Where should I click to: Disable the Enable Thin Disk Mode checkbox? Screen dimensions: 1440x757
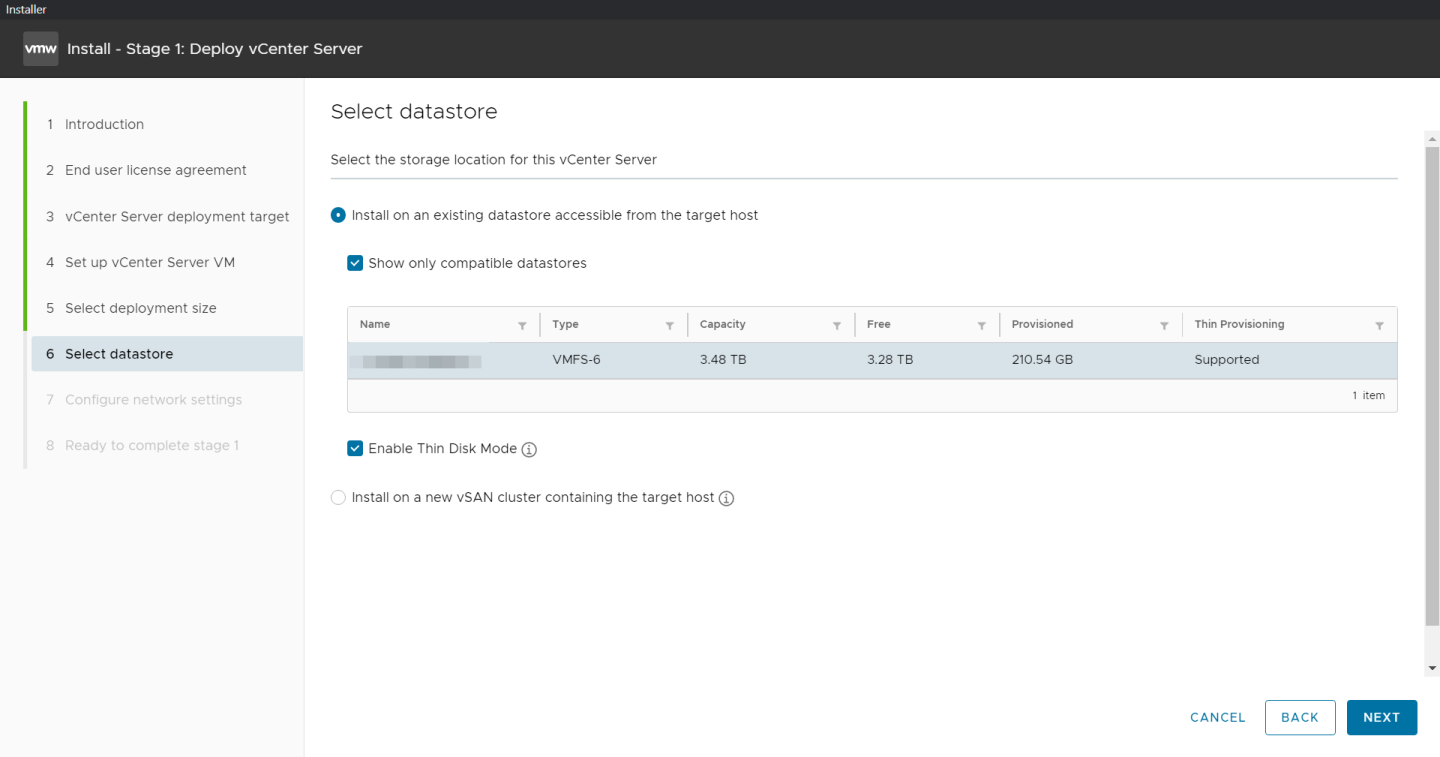(355, 449)
